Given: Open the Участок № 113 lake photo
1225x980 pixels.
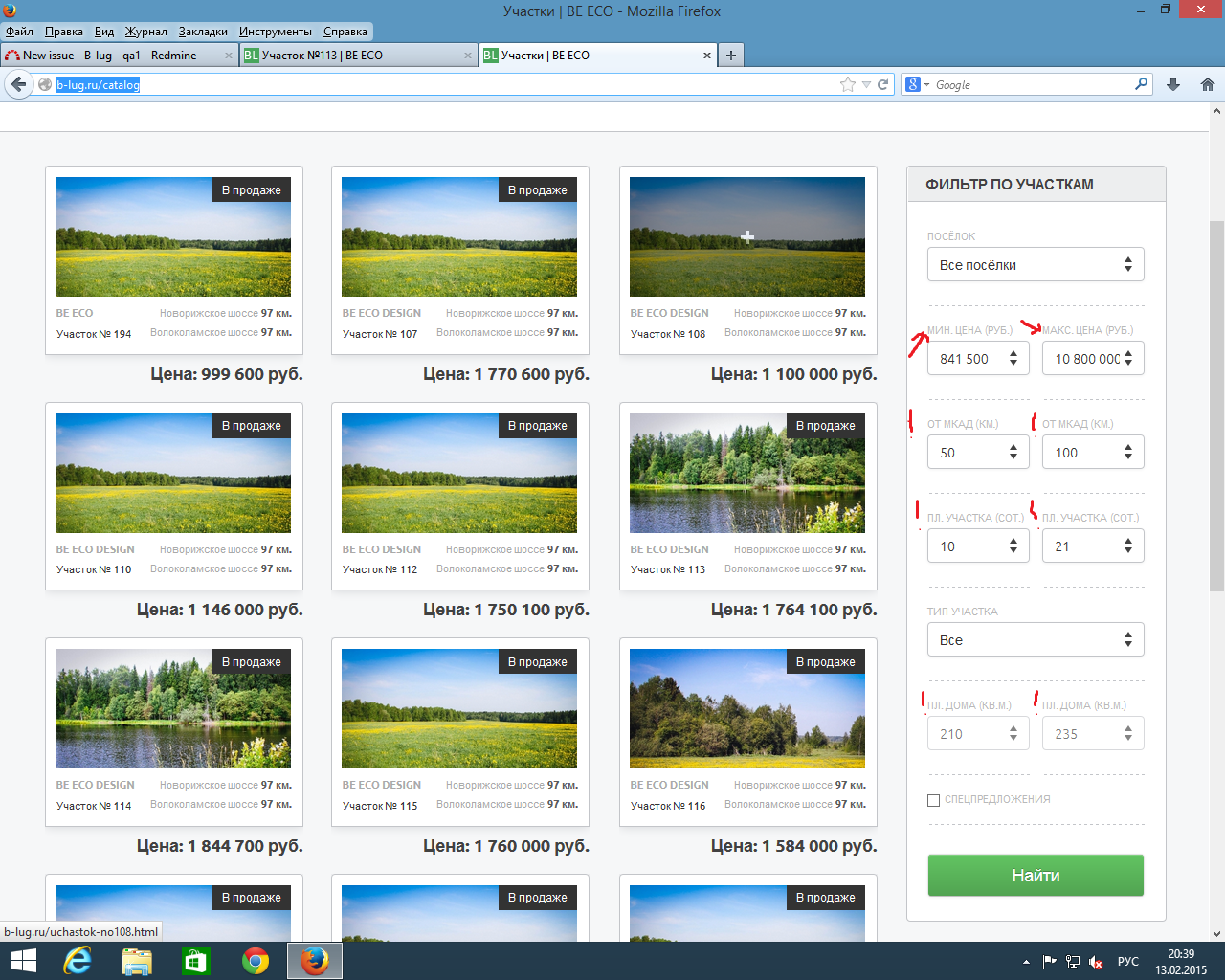Looking at the screenshot, I should pos(747,473).
